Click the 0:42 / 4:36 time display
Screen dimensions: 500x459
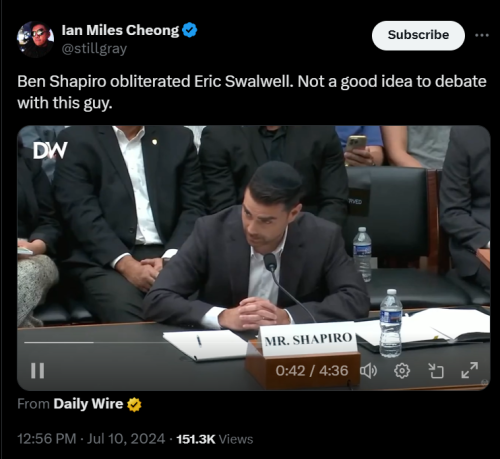(x=312, y=371)
